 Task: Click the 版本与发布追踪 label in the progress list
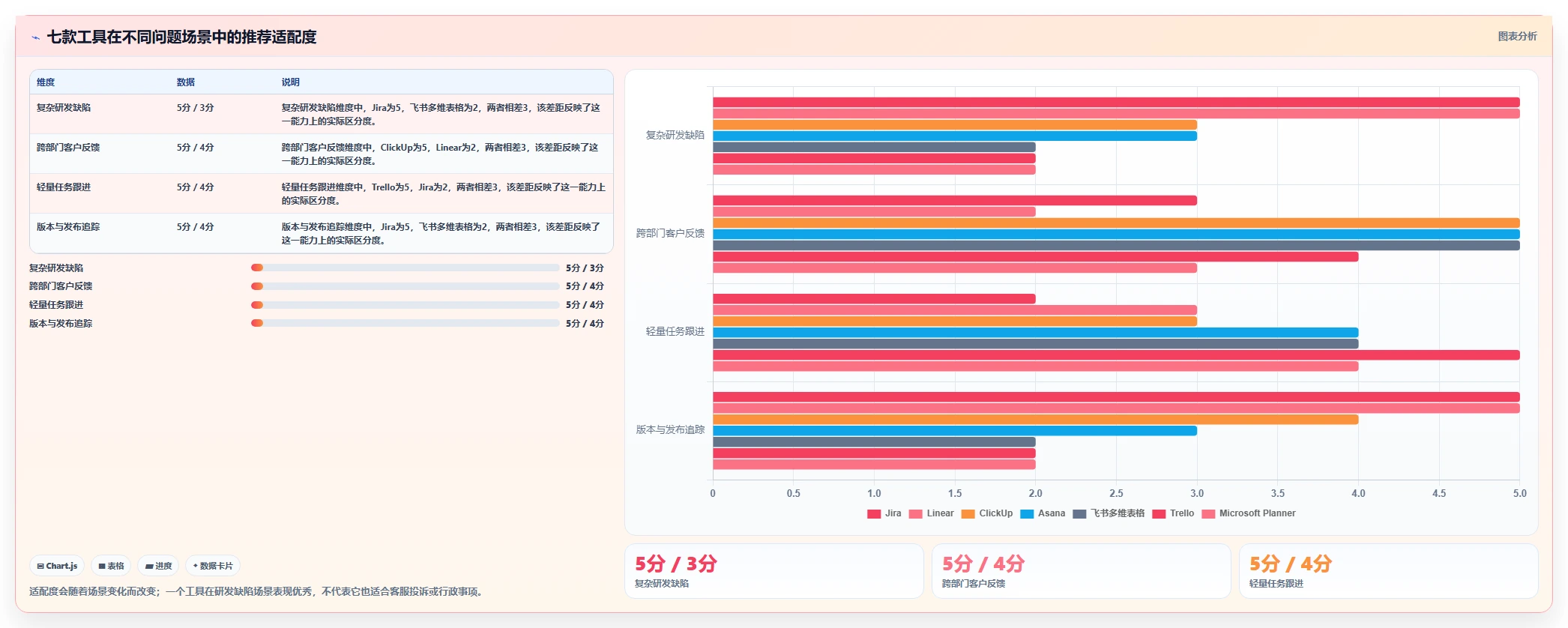[x=61, y=324]
